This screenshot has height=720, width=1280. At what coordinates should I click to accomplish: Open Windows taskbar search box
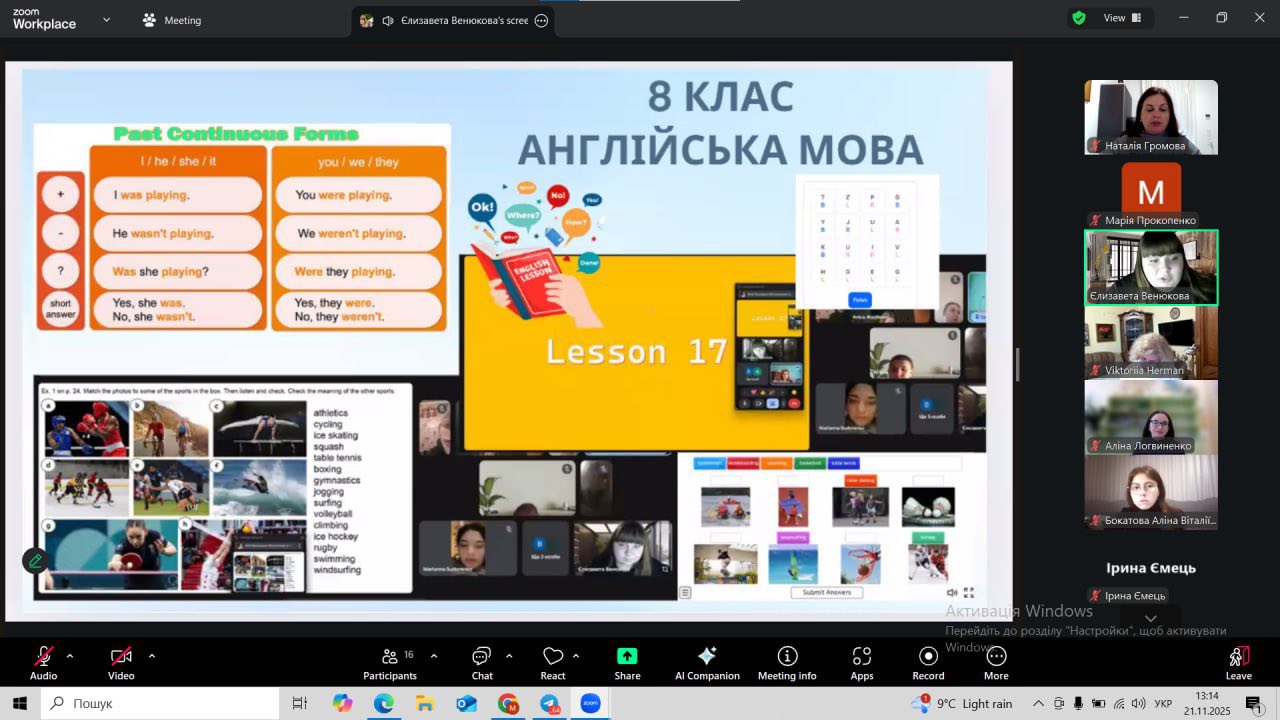(x=160, y=703)
